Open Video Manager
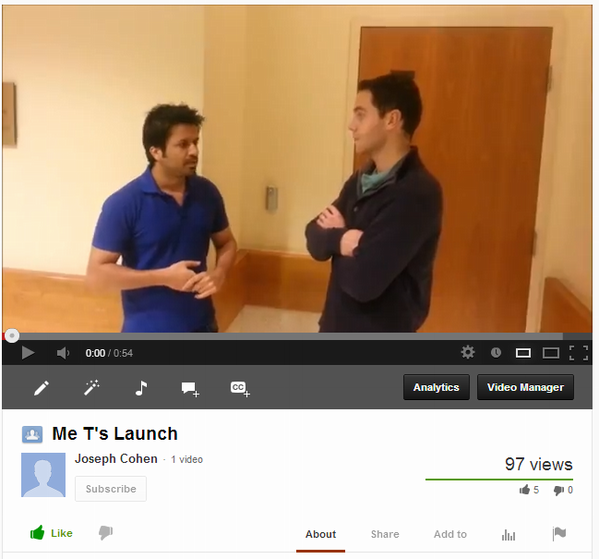Viewport: 599px width, 559px height. [x=525, y=387]
